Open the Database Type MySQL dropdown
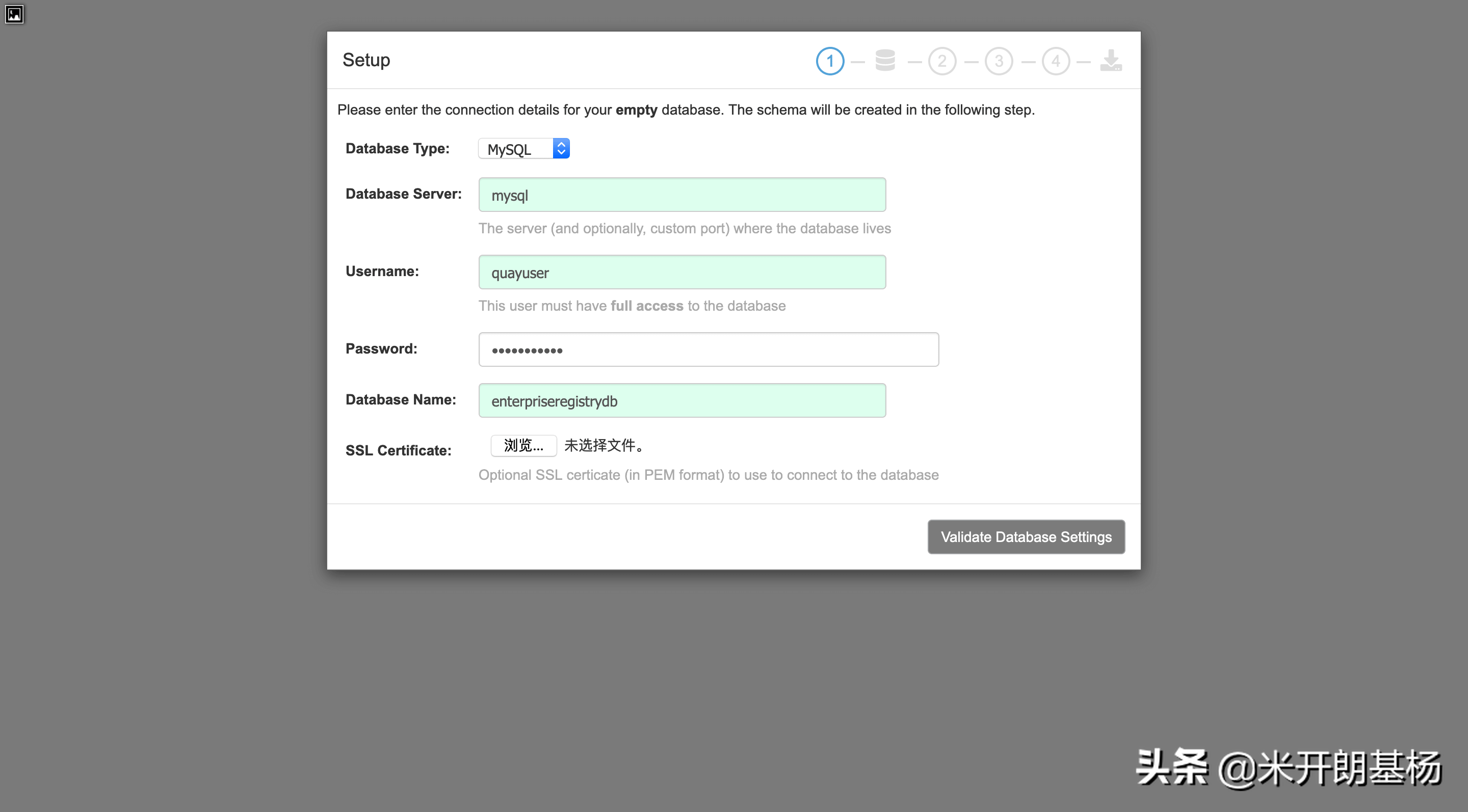1468x812 pixels. pyautogui.click(x=515, y=149)
